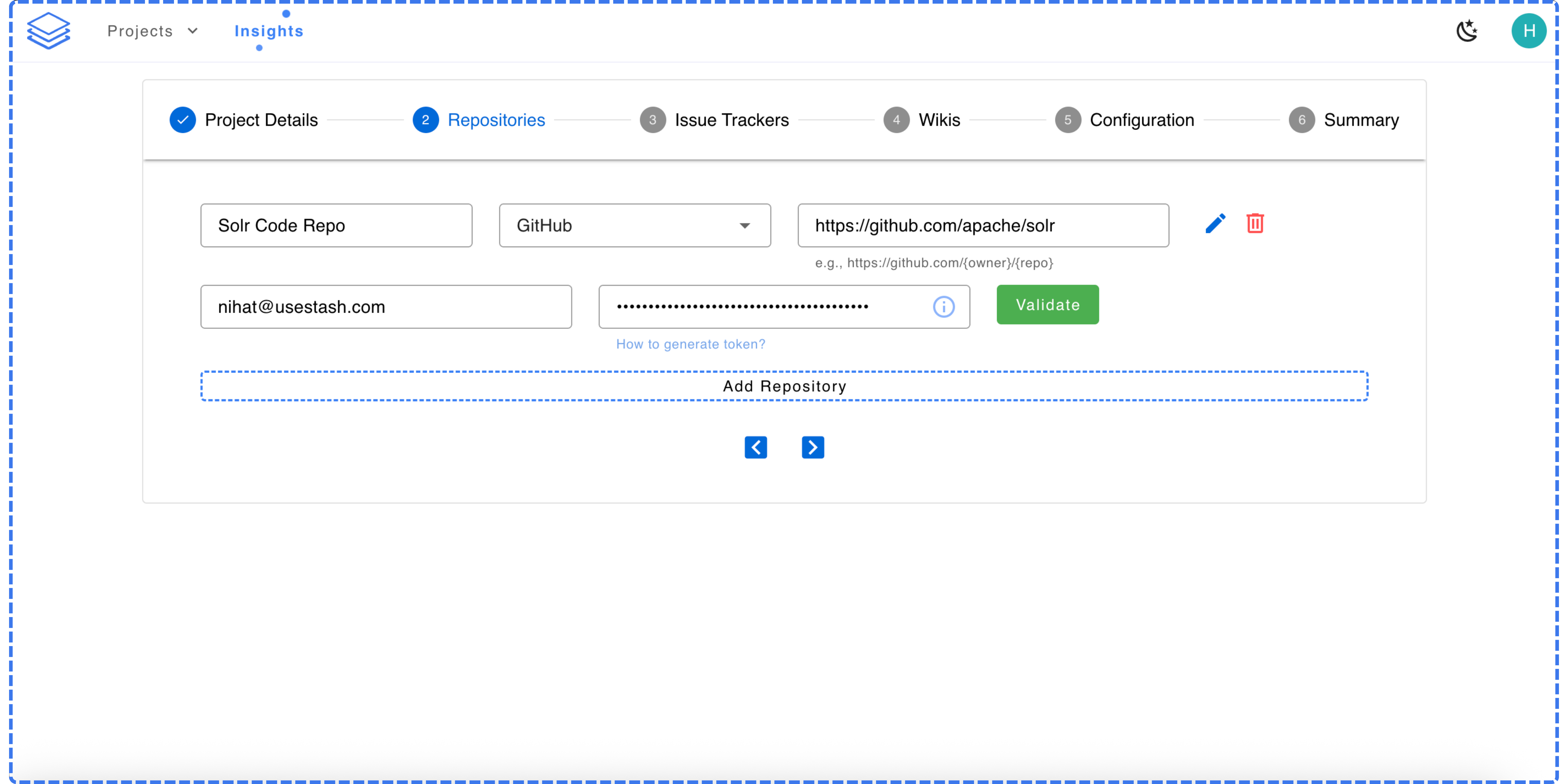This screenshot has height=784, width=1568.
Task: Jump to Issue Trackers step
Action: (x=714, y=120)
